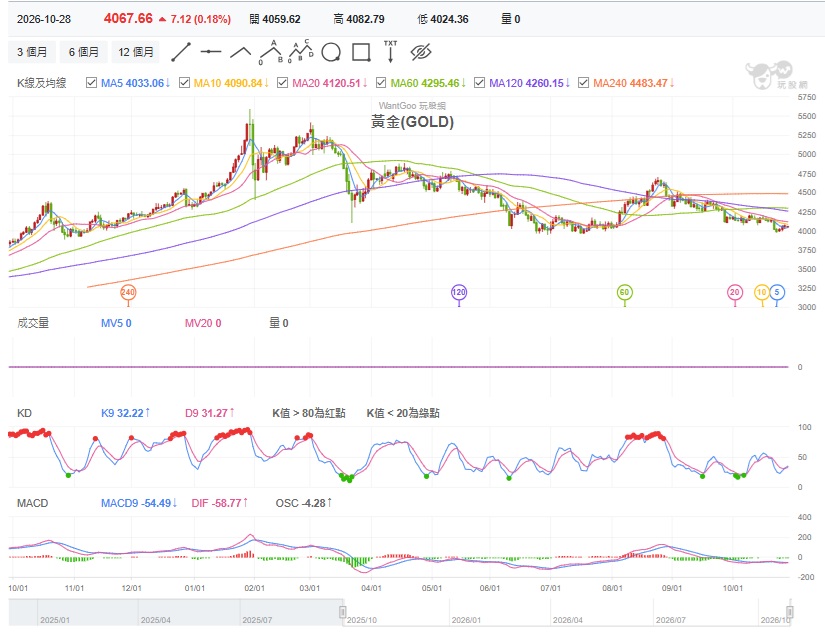Click the 5 moving average circle marker

[x=777, y=292]
